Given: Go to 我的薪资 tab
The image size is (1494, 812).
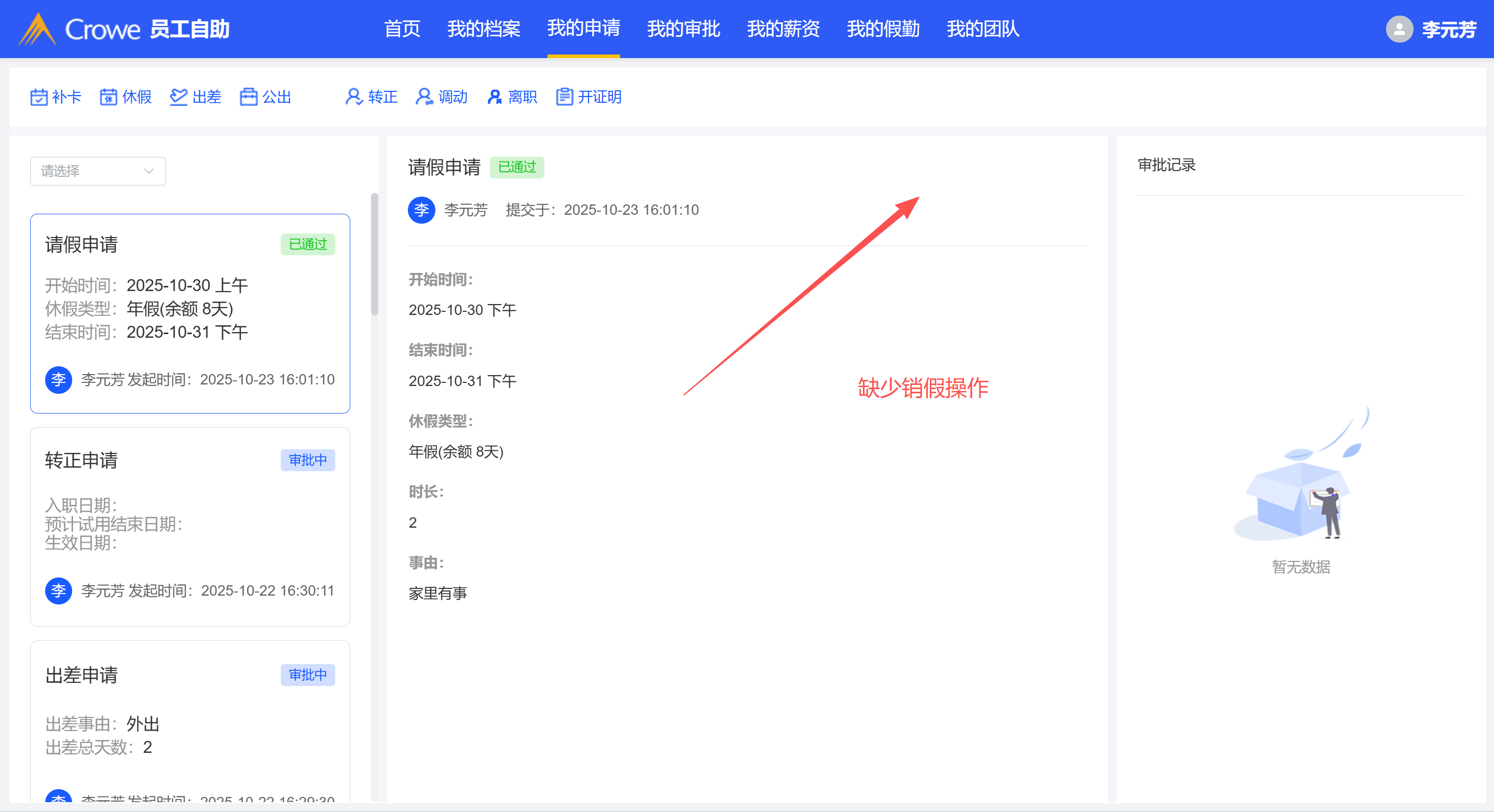Looking at the screenshot, I should point(783,29).
